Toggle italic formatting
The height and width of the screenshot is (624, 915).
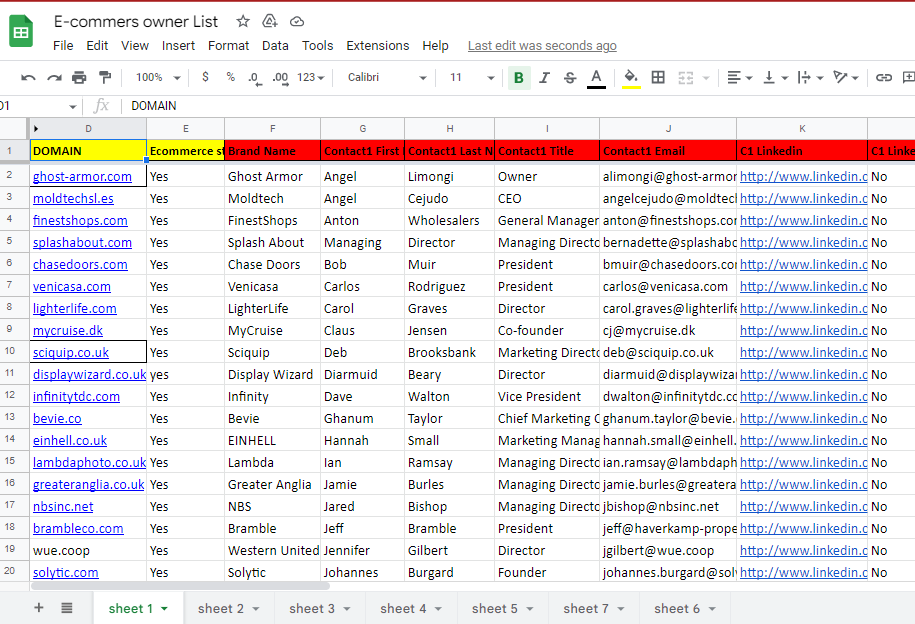click(544, 78)
